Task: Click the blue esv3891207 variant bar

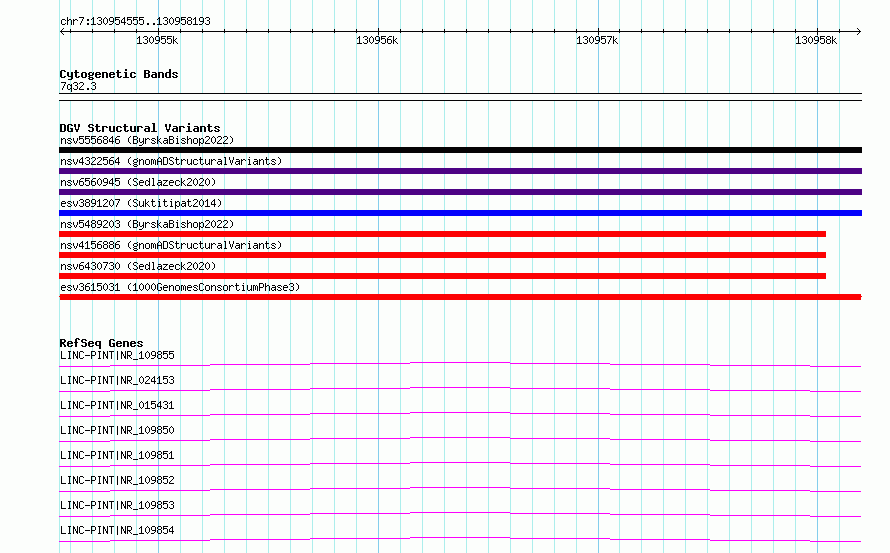Action: (460, 213)
